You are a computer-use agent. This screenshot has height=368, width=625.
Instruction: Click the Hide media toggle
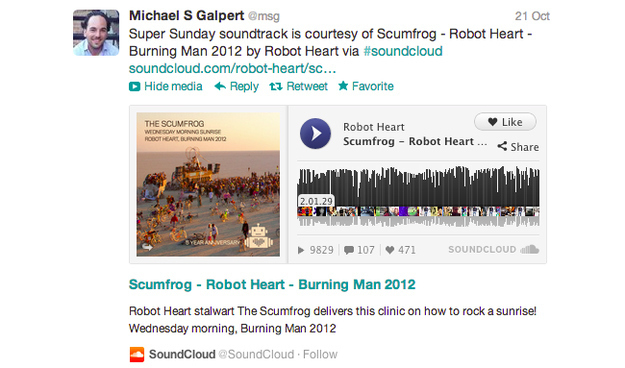pyautogui.click(x=165, y=86)
